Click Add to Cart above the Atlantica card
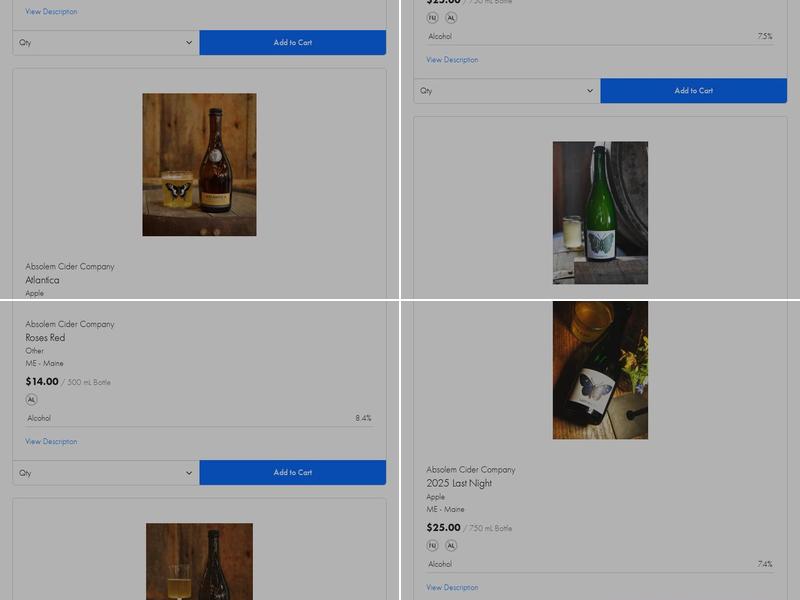800x600 pixels. click(292, 43)
